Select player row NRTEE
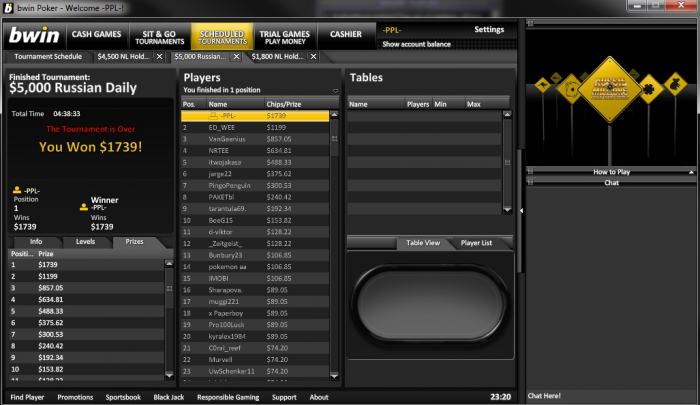The height and width of the screenshot is (405, 700). click(x=255, y=150)
